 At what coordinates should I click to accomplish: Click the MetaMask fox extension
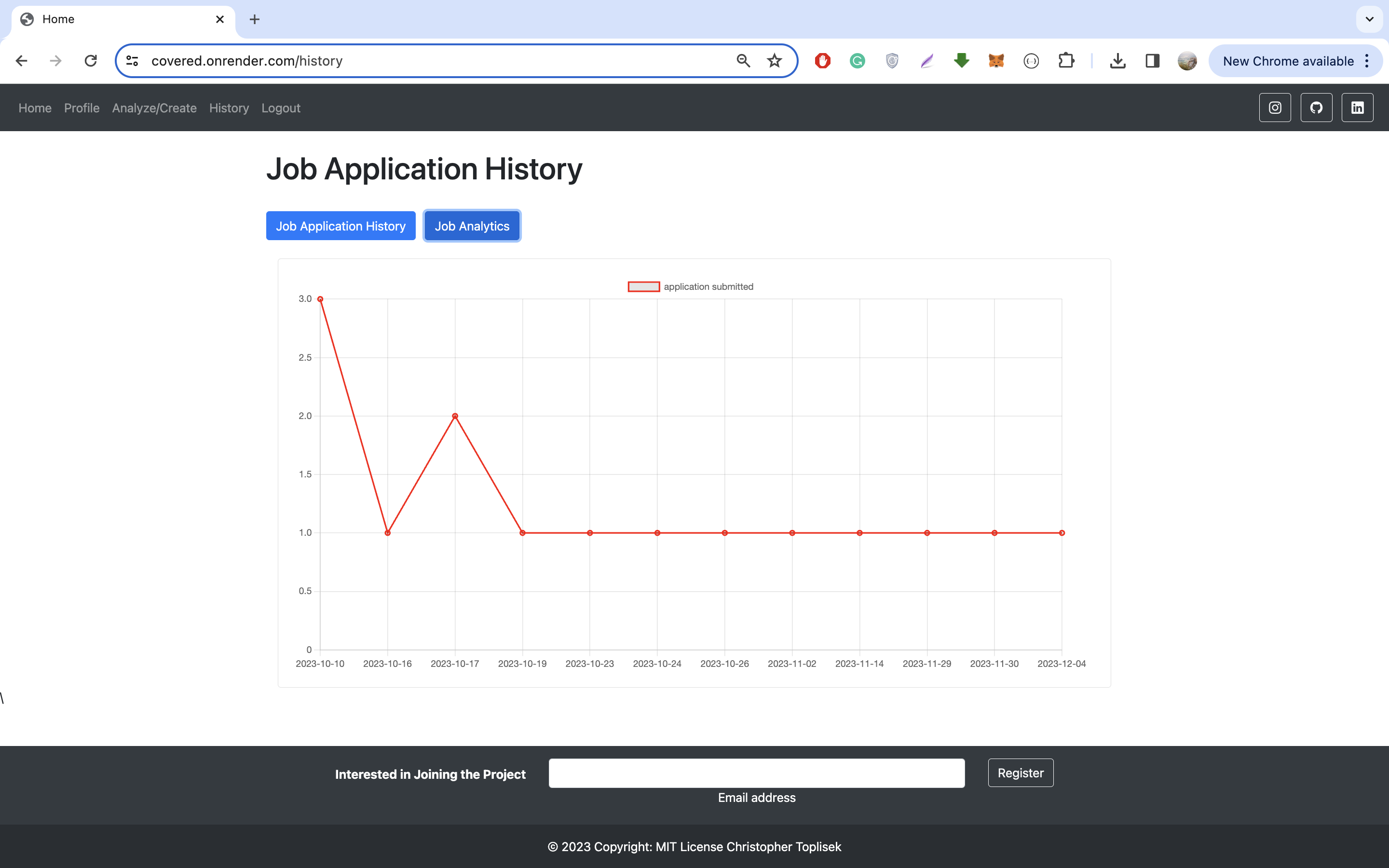[x=996, y=61]
